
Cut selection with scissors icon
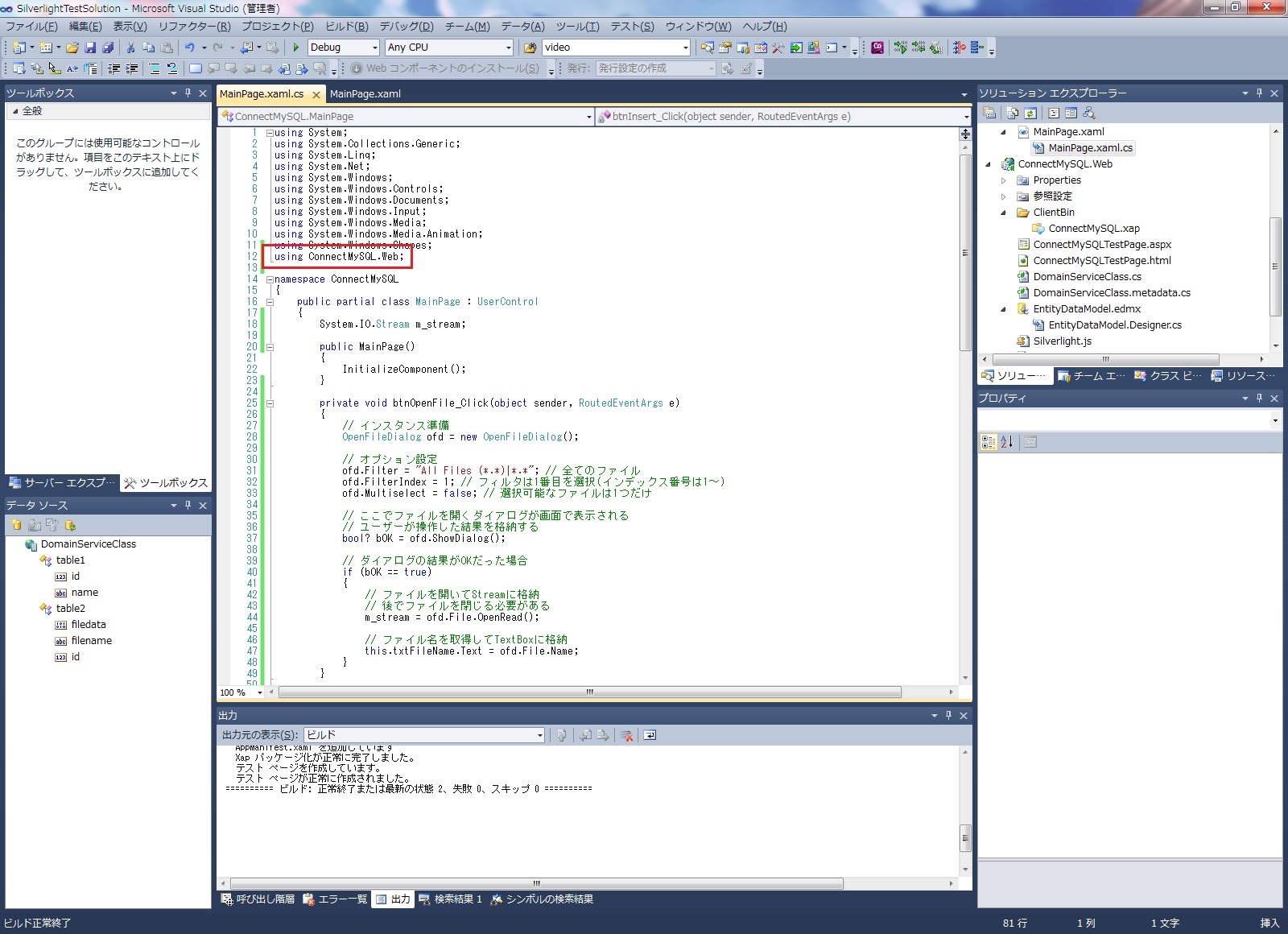132,48
